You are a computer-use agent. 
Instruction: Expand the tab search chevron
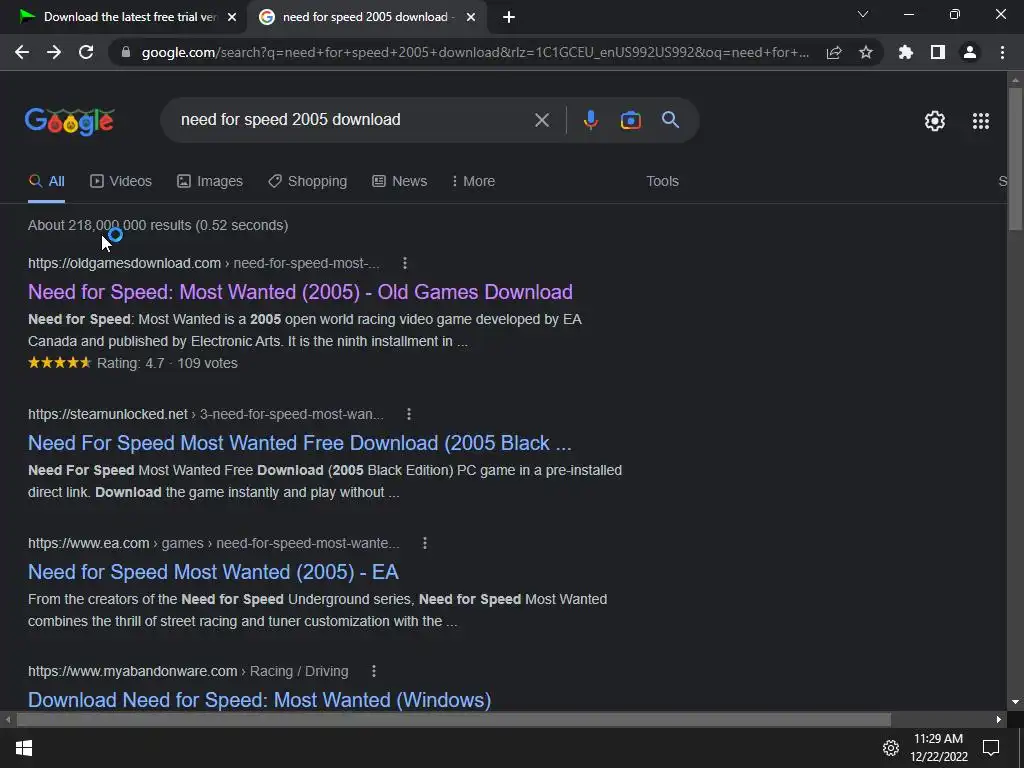[x=863, y=14]
